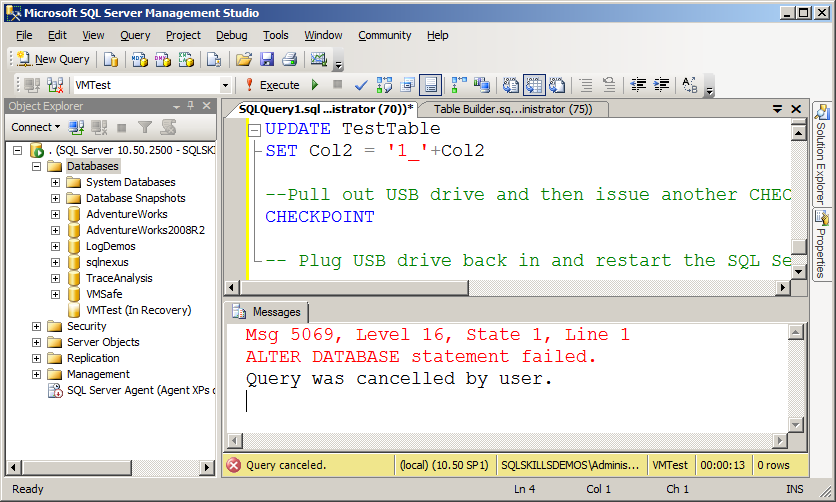Viewport: 836px width, 502px height.
Task: Click the Object Explorer filter funnel icon
Action: [x=144, y=127]
